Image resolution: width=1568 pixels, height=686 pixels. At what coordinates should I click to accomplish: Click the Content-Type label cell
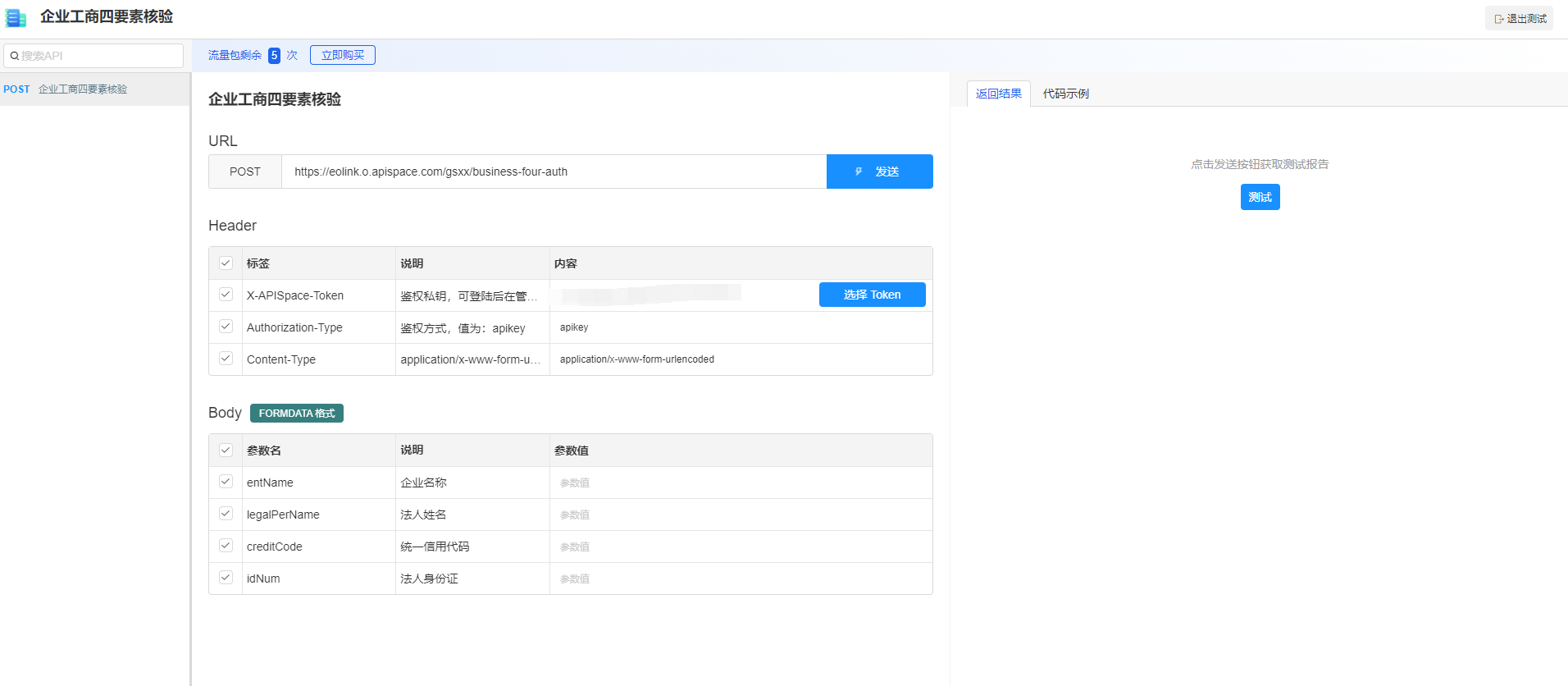coord(319,359)
